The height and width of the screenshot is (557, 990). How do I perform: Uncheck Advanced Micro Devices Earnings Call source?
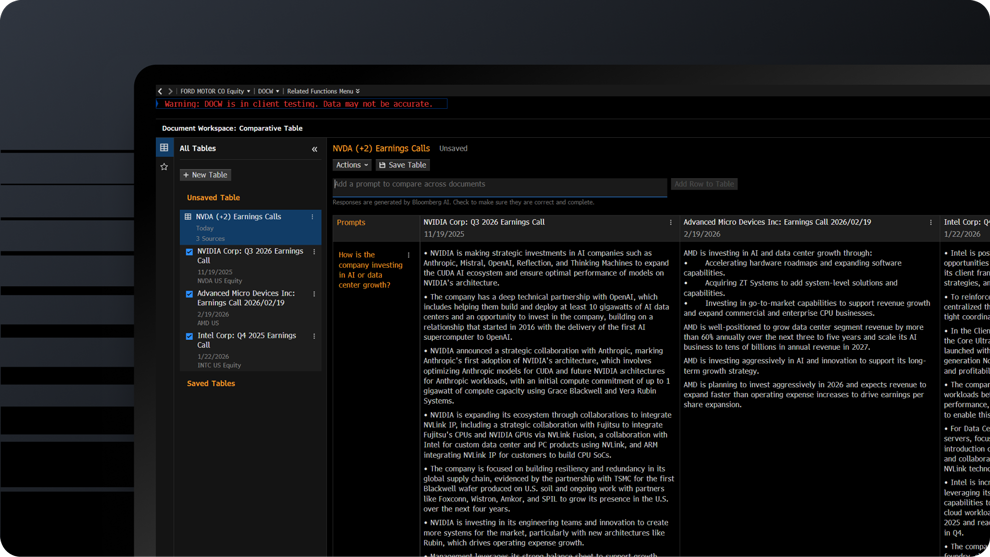click(x=189, y=294)
